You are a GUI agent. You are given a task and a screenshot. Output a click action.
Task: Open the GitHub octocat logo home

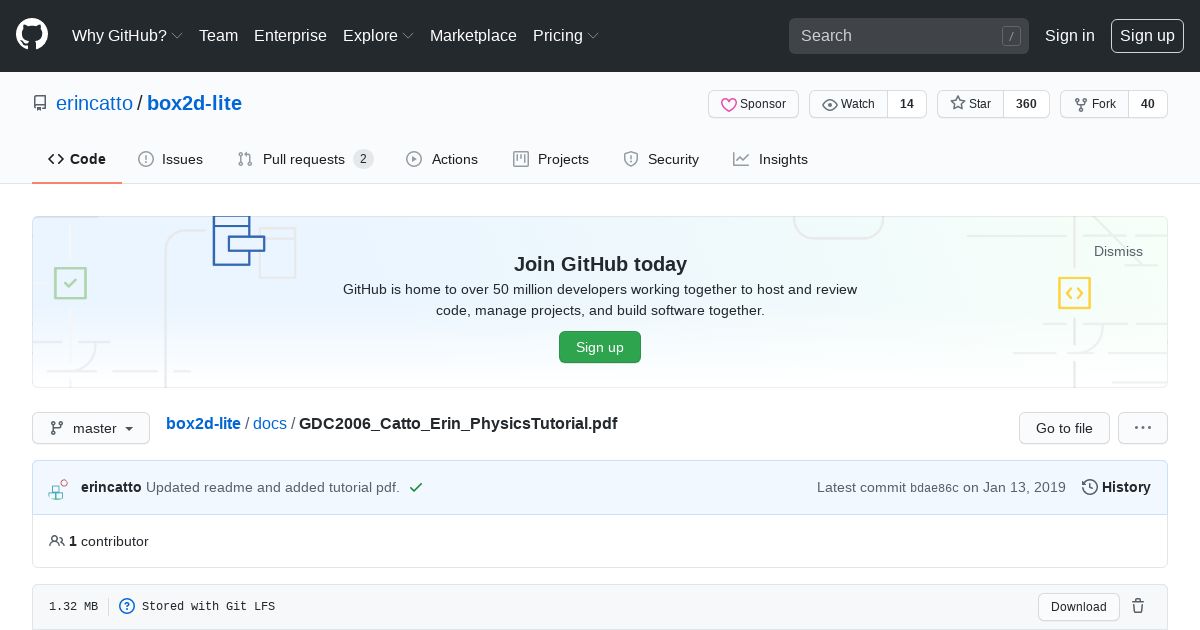click(32, 35)
